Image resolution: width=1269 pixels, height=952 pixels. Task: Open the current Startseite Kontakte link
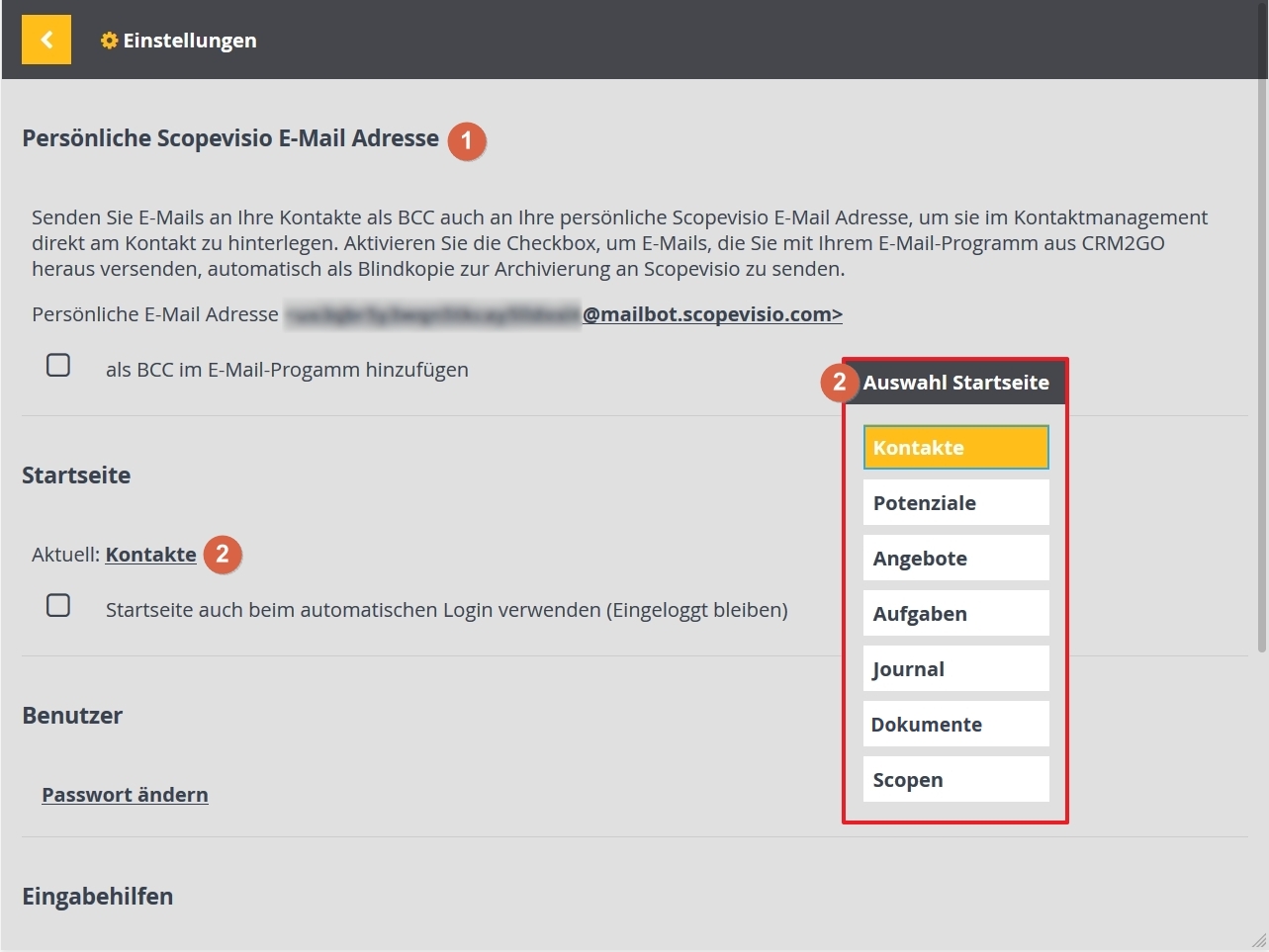151,555
